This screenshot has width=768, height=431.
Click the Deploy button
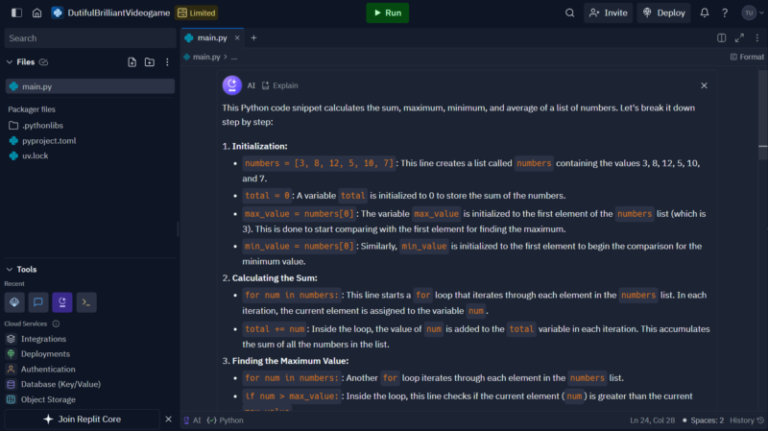click(x=664, y=13)
